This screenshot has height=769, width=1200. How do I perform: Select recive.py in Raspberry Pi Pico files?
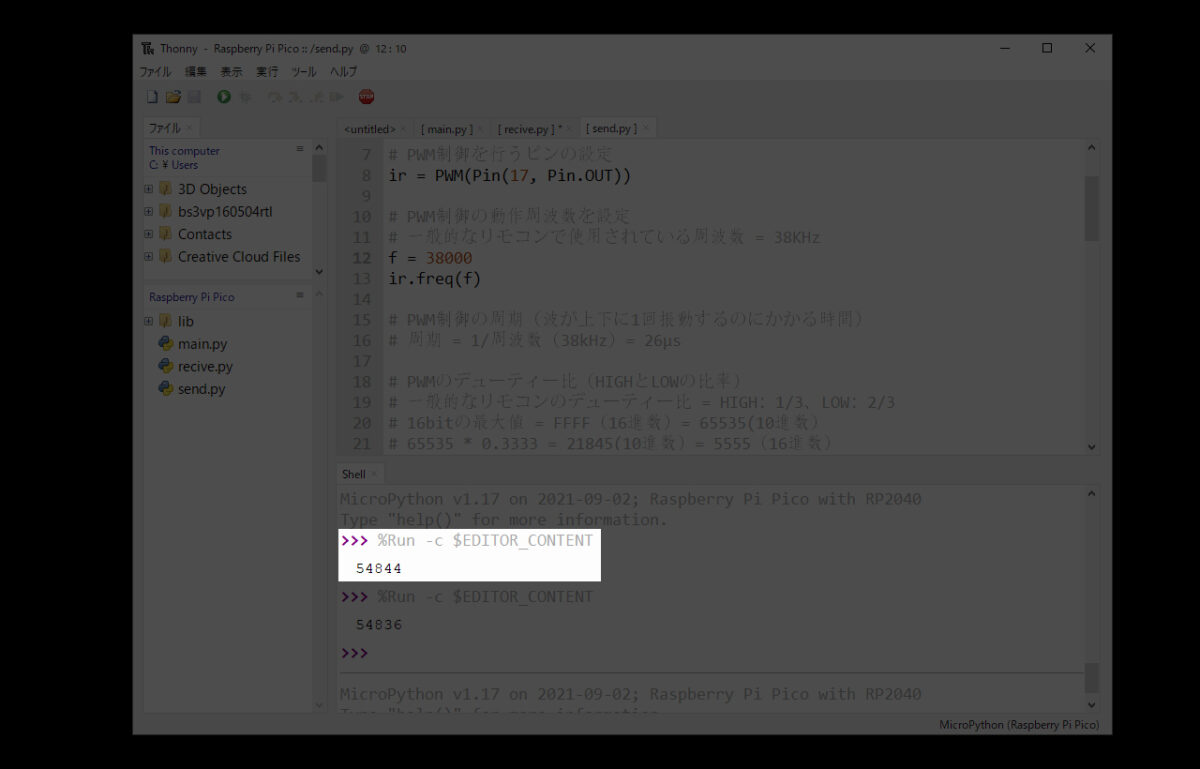point(205,367)
